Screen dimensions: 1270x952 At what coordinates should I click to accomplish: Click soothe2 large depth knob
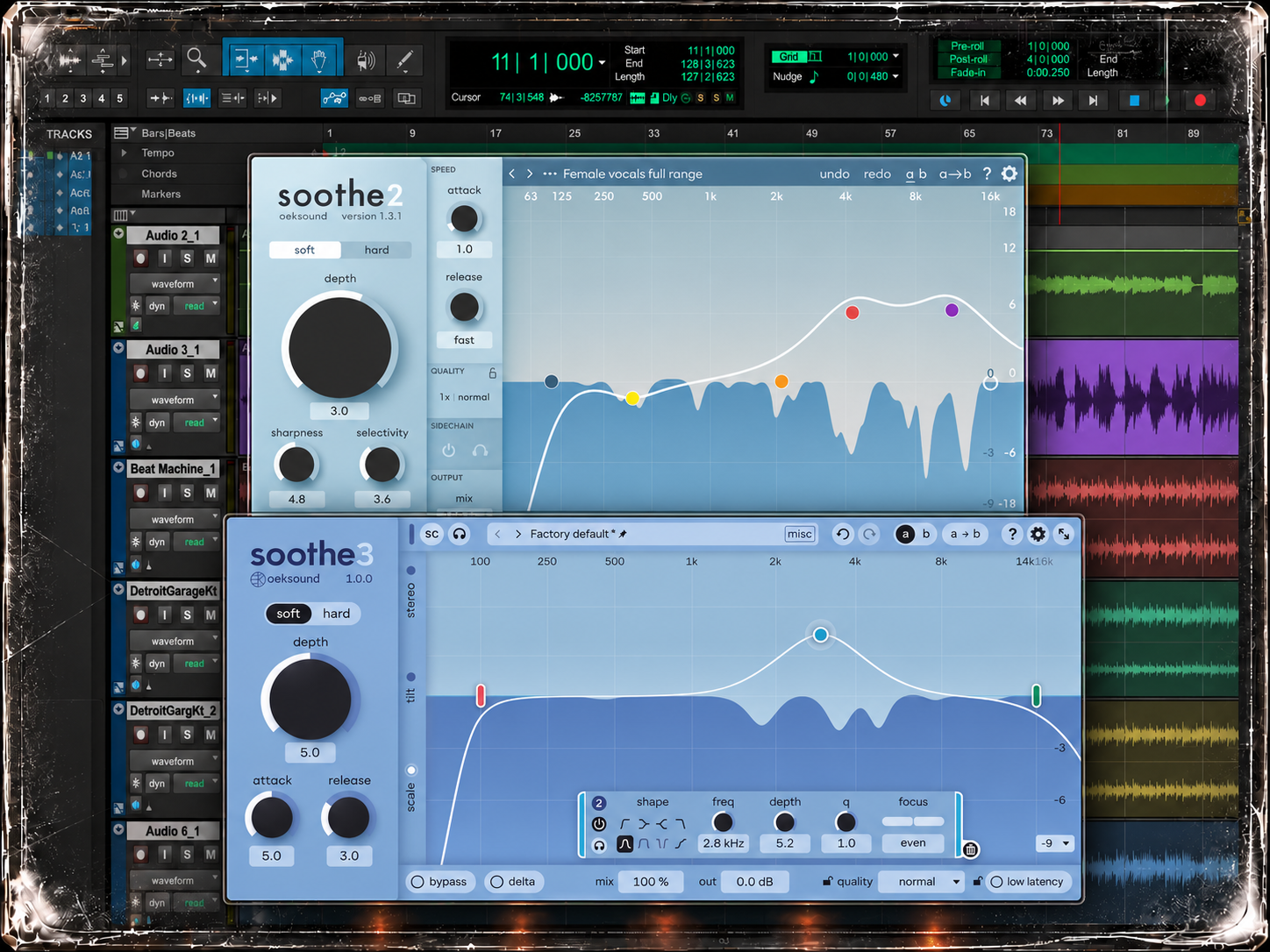click(x=339, y=347)
